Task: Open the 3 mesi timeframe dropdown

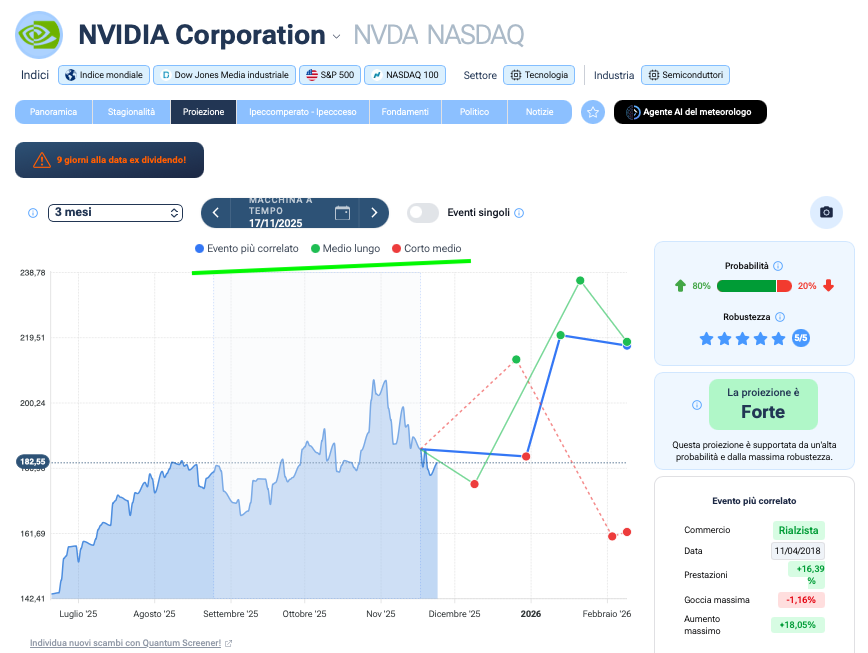Action: click(x=116, y=213)
